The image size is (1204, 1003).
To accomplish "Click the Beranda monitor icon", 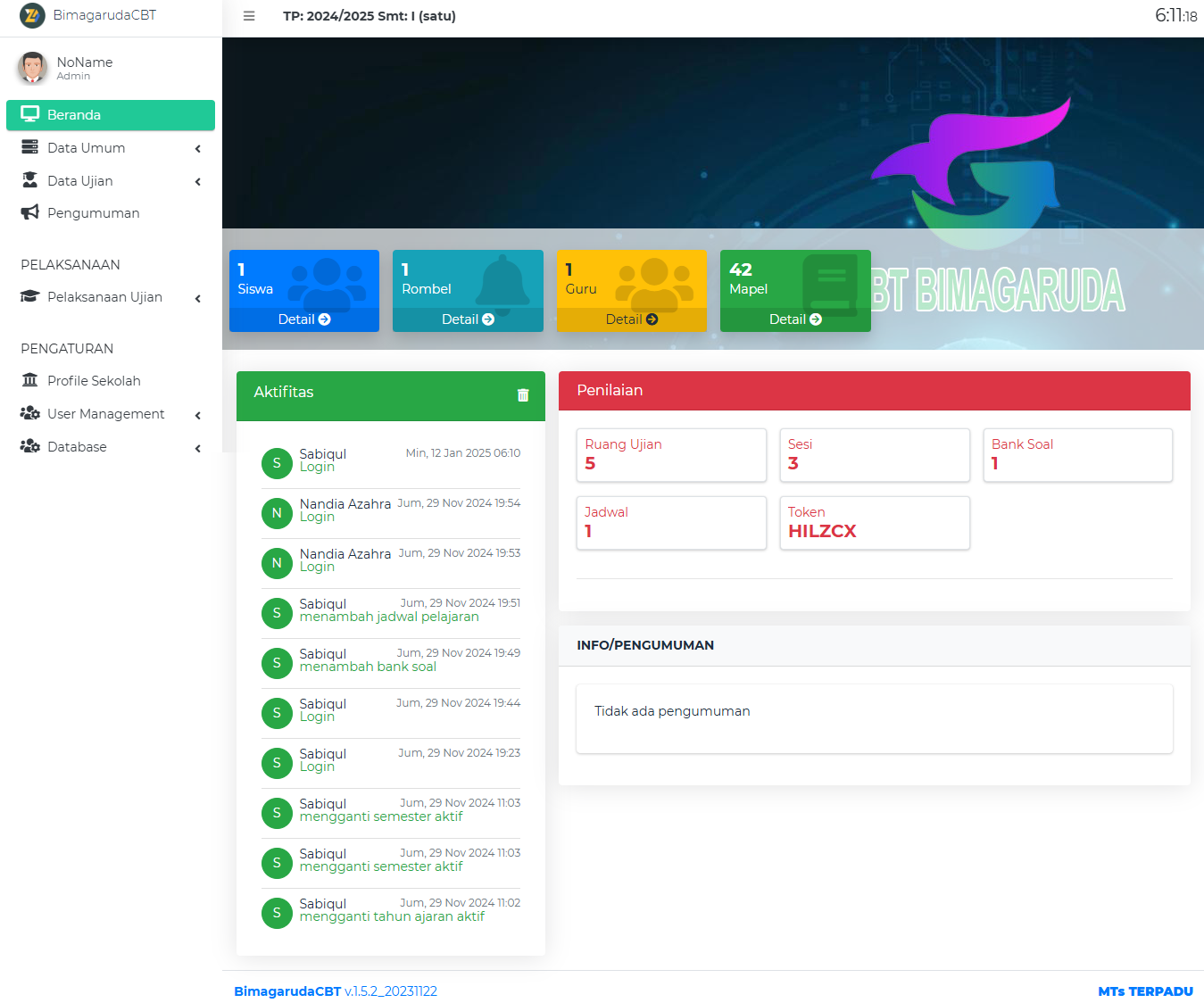I will [29, 114].
